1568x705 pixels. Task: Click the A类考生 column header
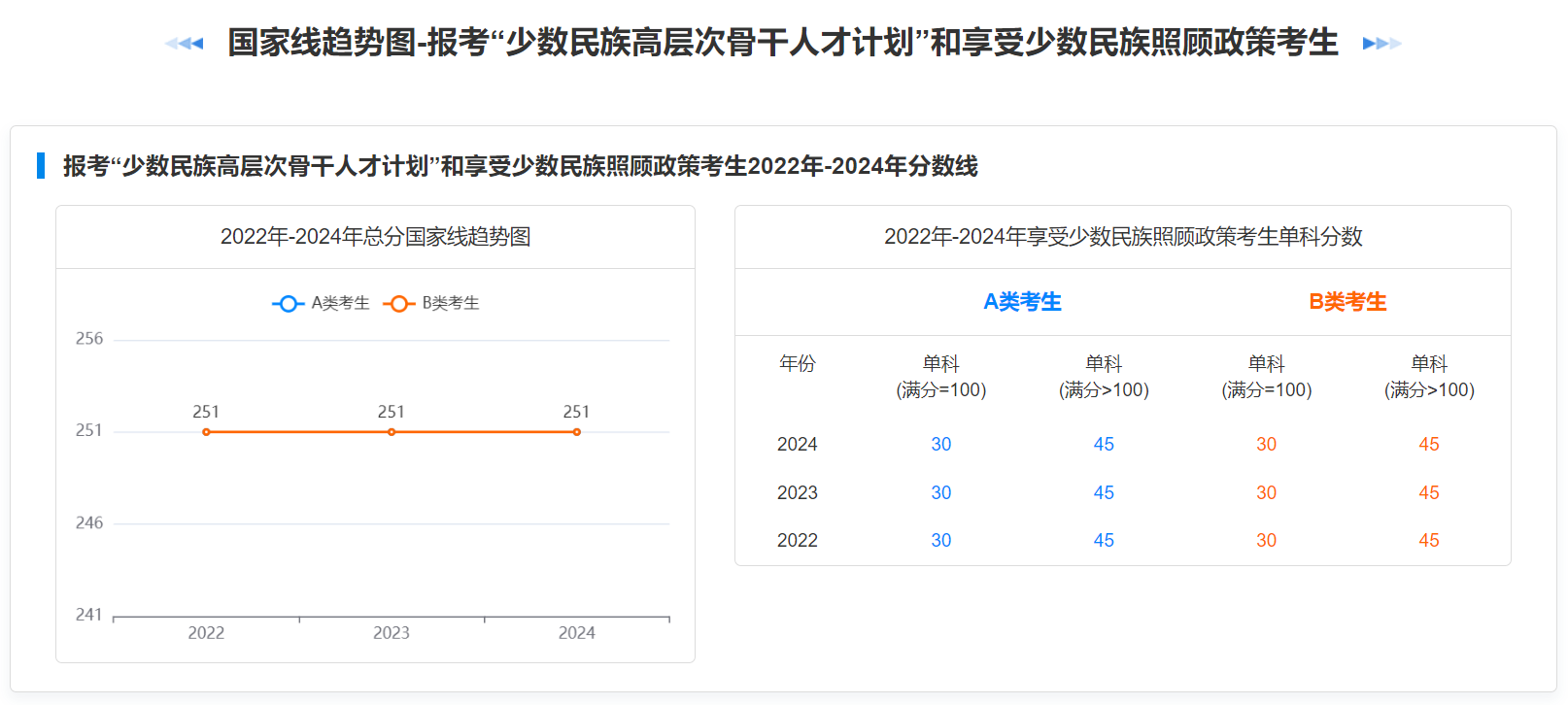point(1022,302)
